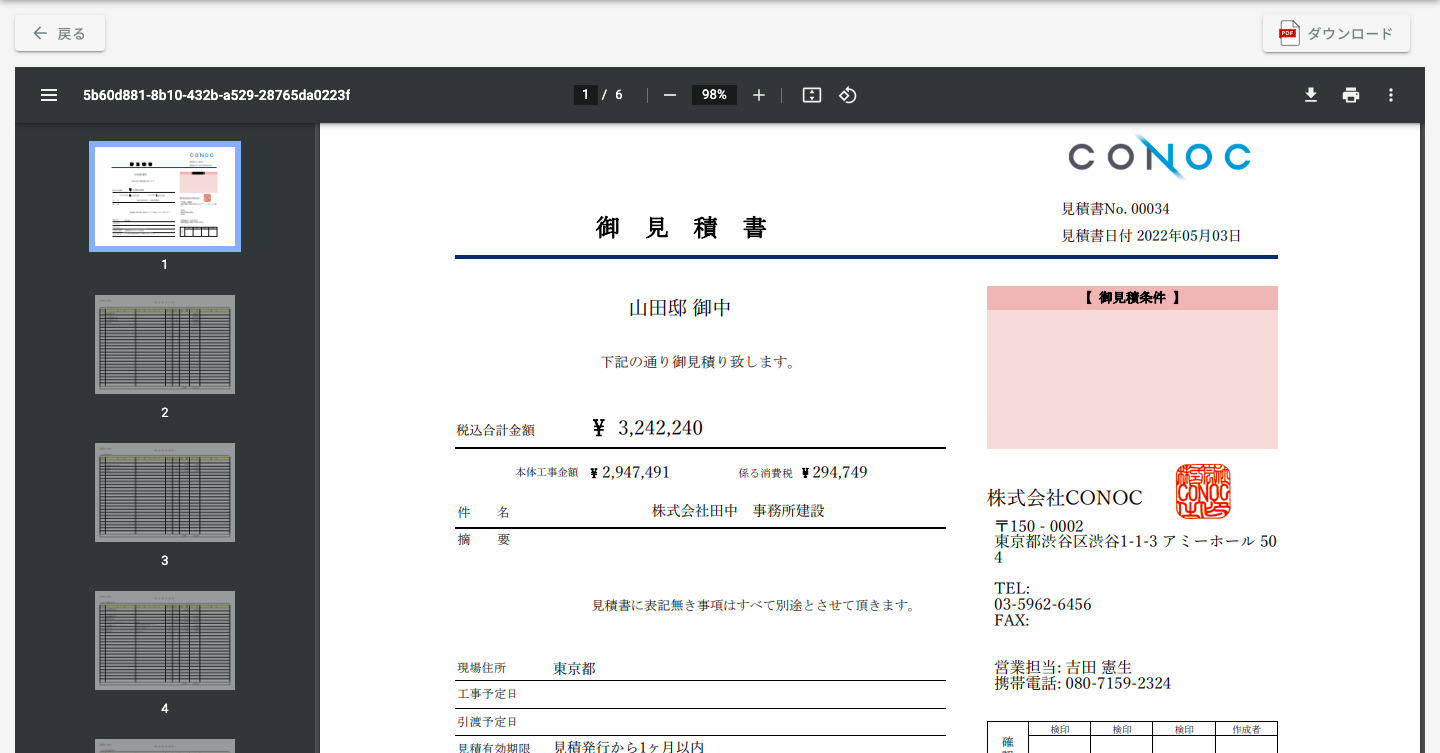Screen dimensions: 1440x753
Task: Print the PDF document
Action: click(1351, 95)
